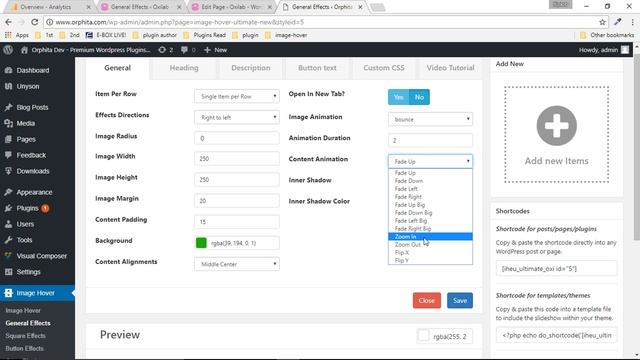640x360 pixels.
Task: Click the posts/pages shortcode field
Action: point(556,269)
